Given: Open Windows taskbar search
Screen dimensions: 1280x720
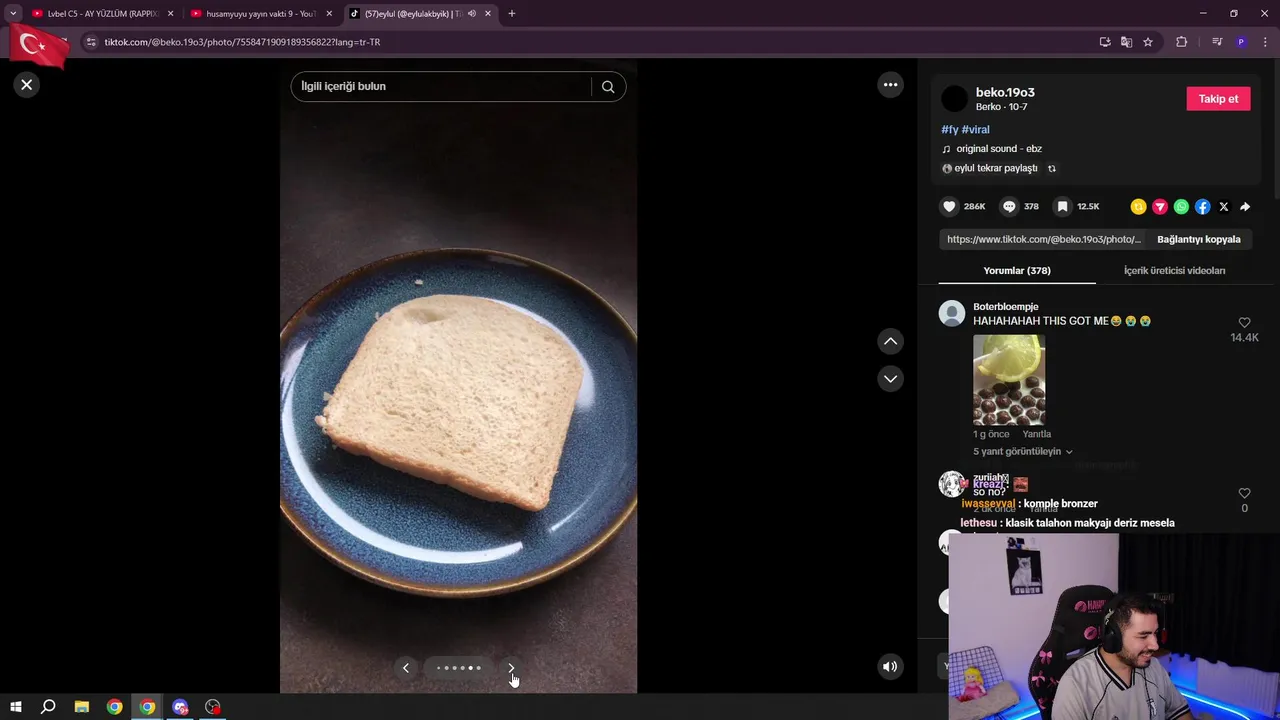Looking at the screenshot, I should pos(48,707).
